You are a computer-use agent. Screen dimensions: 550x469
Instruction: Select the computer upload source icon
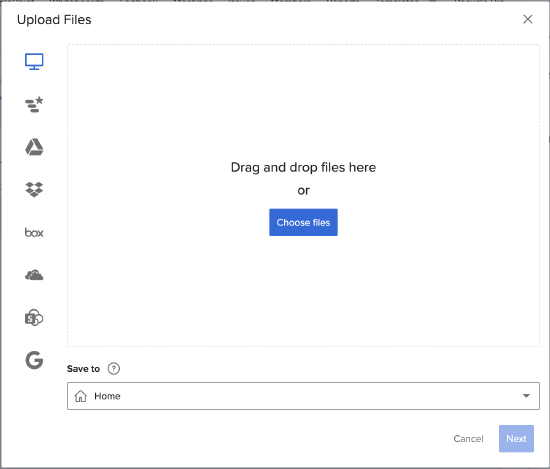click(34, 61)
